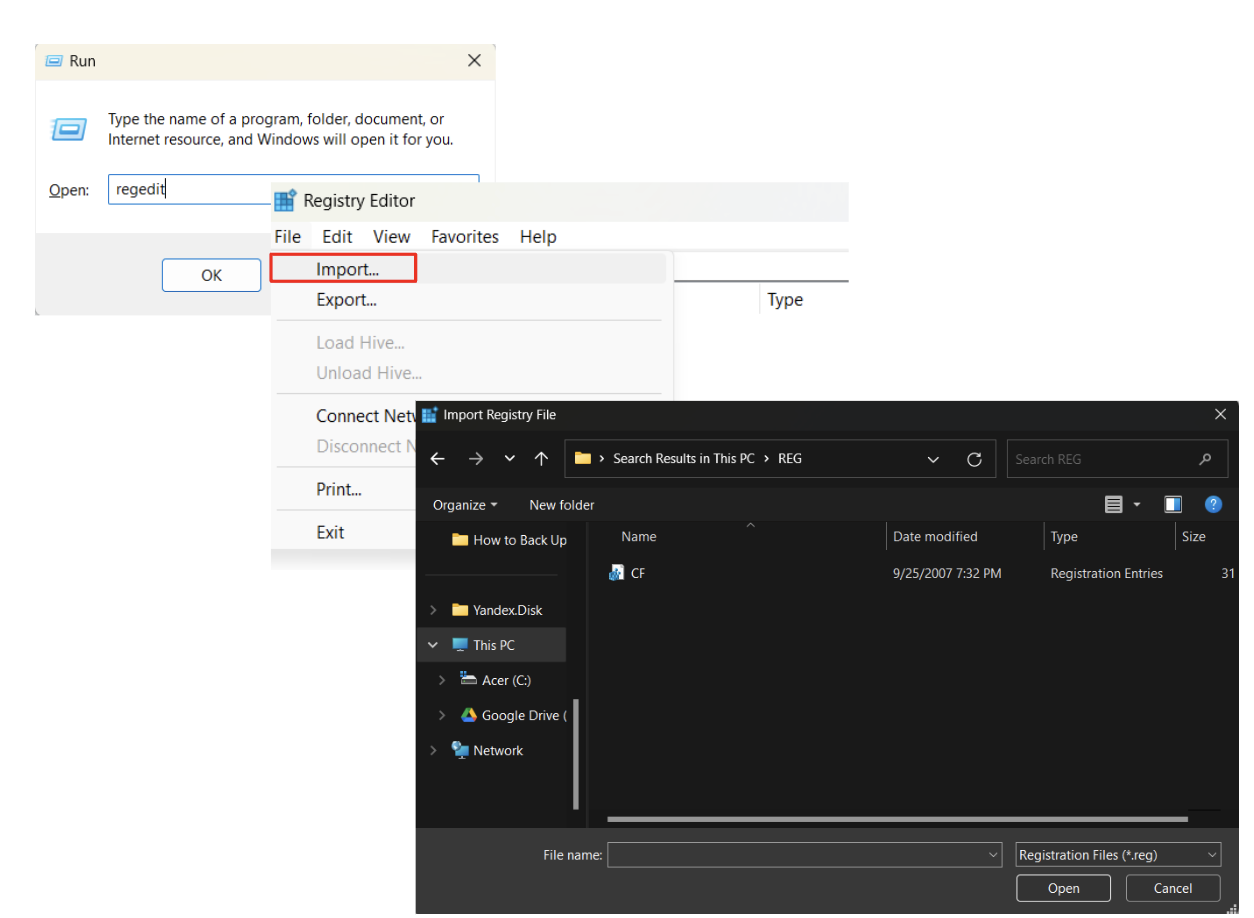
Task: Click OK in the Run dialog
Action: [211, 275]
